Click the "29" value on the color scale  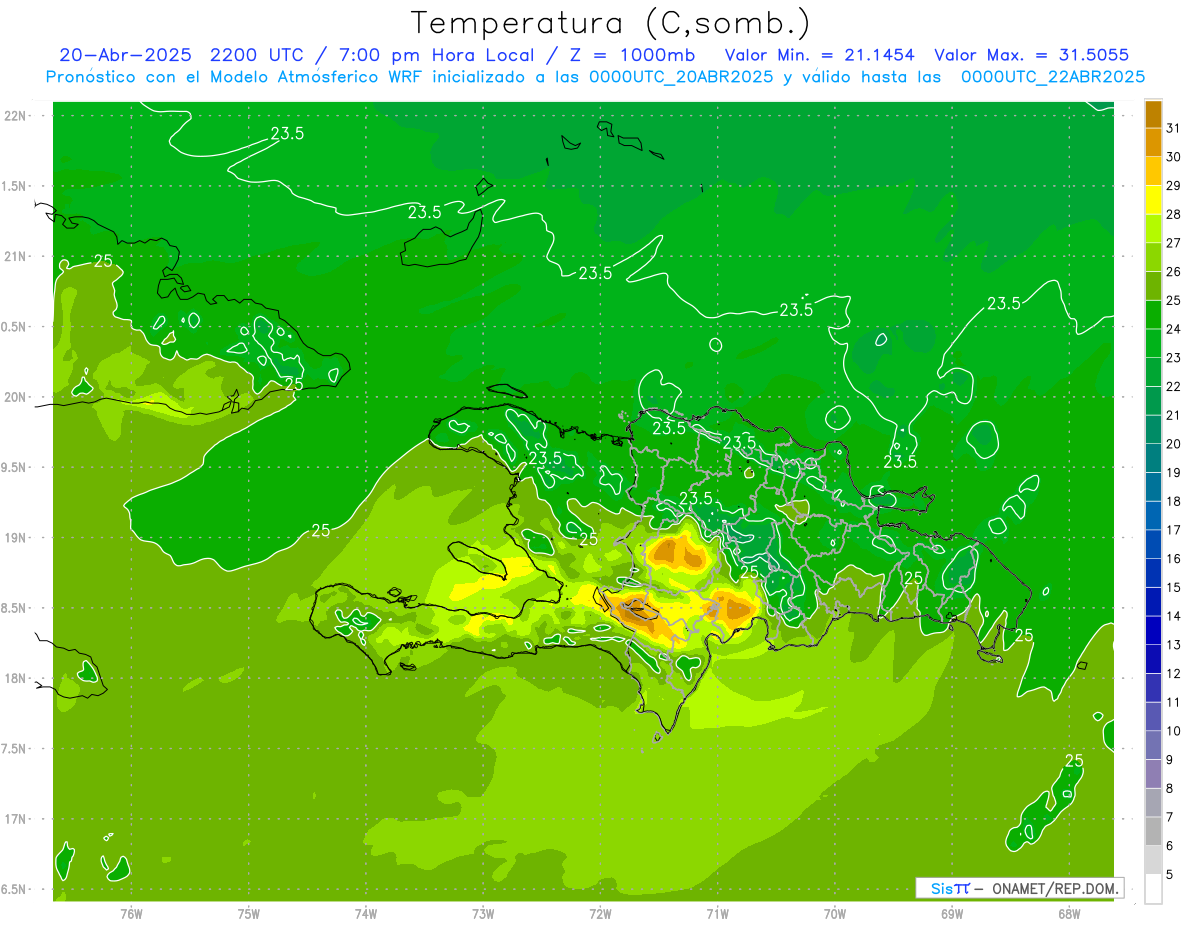point(1174,186)
